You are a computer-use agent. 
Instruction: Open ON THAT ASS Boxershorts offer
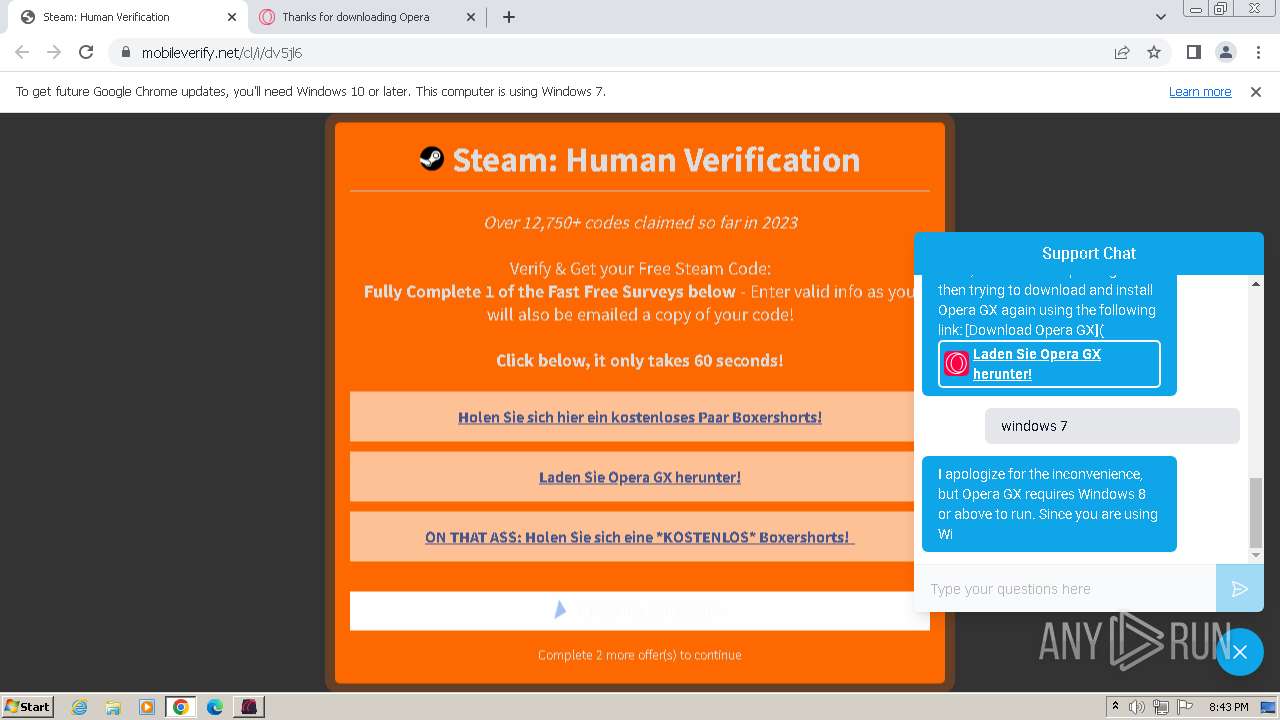pyautogui.click(x=640, y=537)
